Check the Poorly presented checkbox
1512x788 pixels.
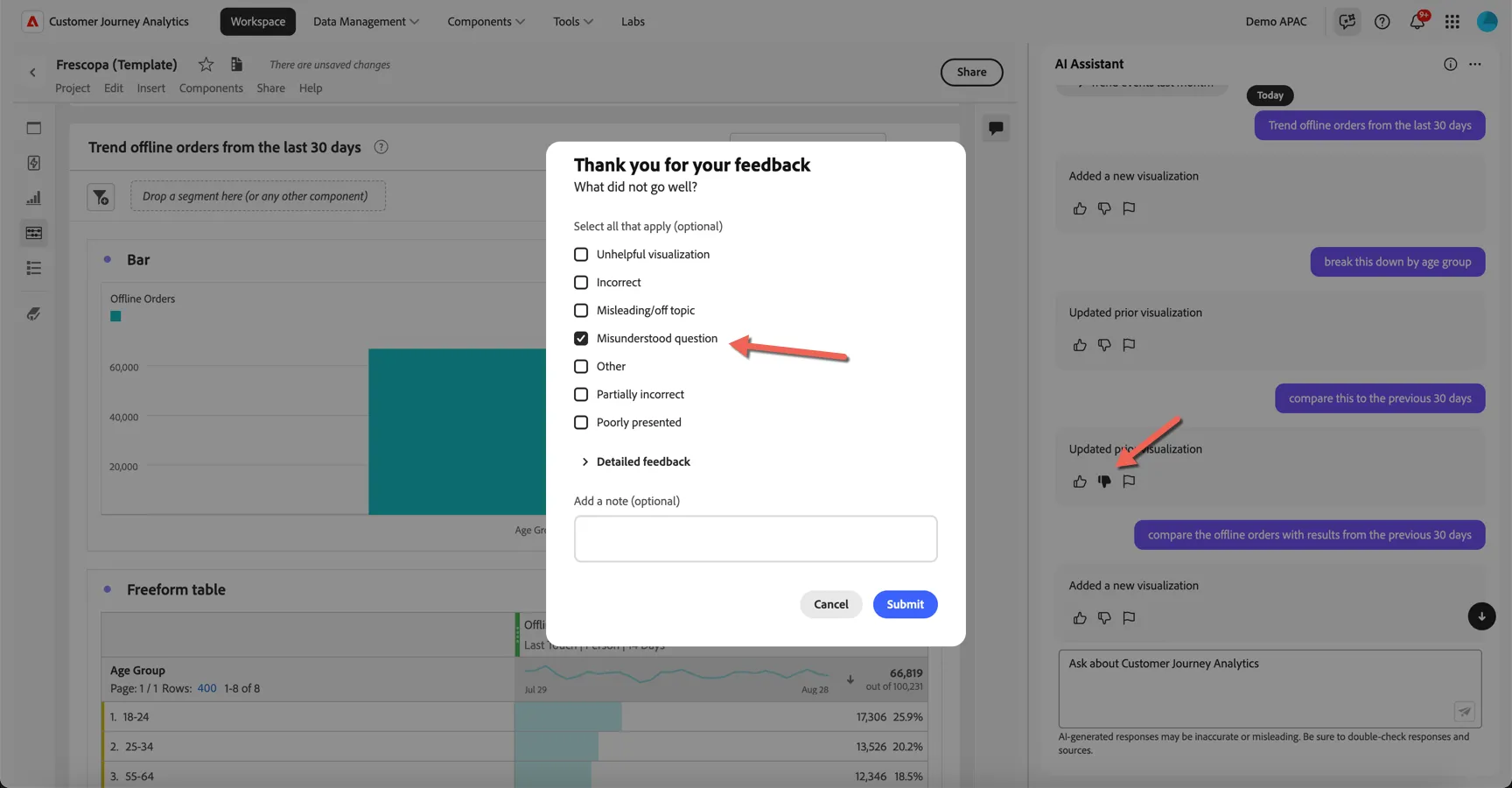581,422
